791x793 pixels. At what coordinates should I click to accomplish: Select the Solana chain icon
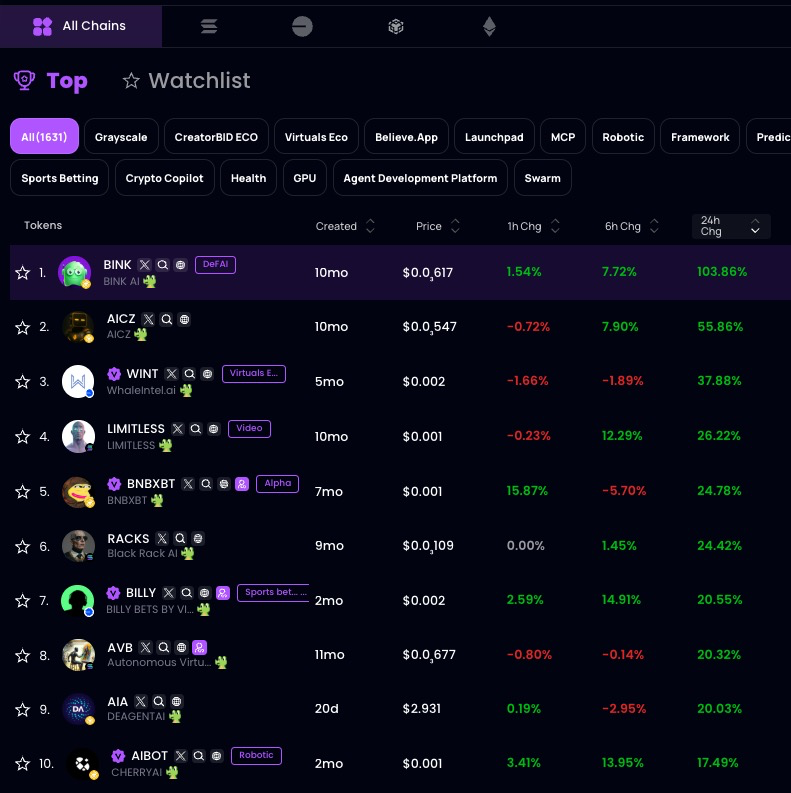(209, 27)
